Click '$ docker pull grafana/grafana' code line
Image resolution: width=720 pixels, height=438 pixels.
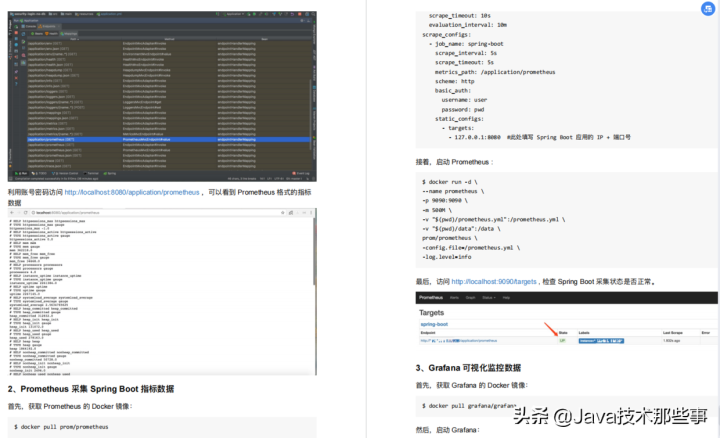469,406
